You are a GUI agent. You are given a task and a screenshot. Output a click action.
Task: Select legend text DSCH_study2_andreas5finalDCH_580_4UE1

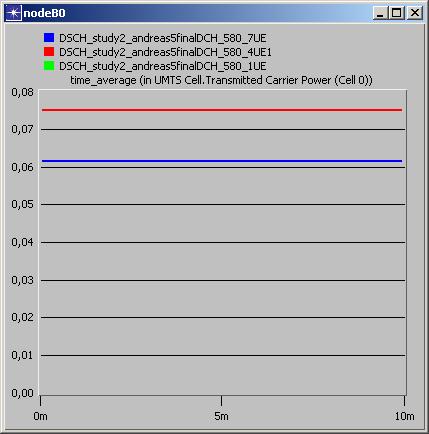coord(165,52)
